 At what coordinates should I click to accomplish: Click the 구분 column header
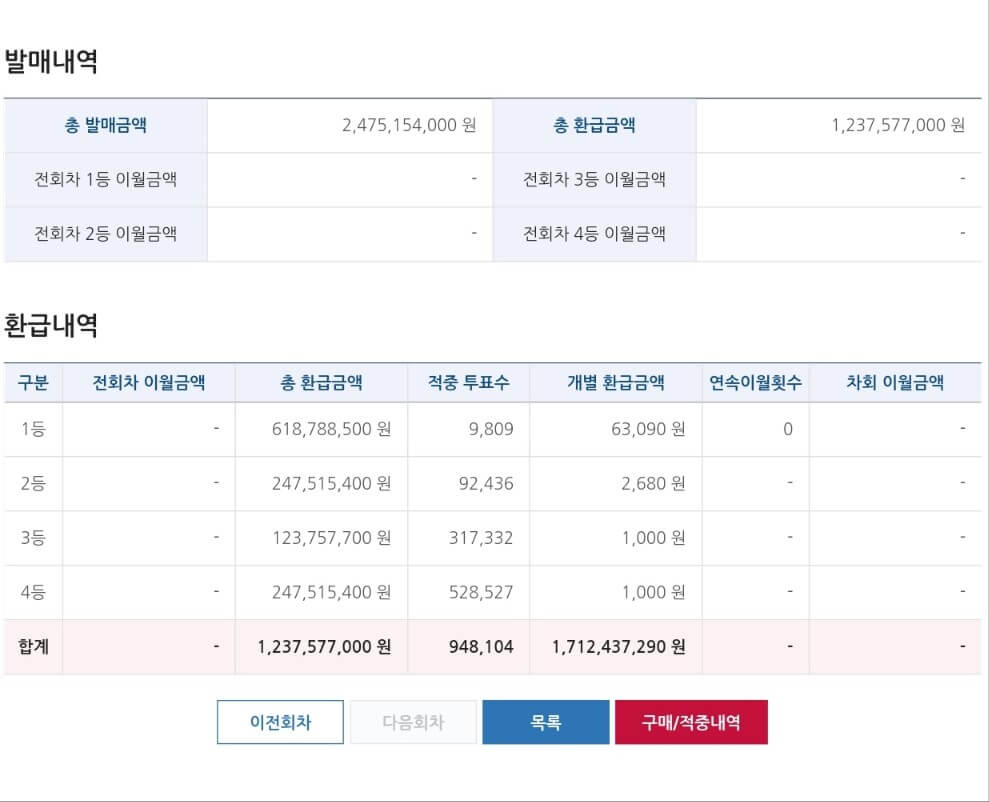click(x=33, y=382)
